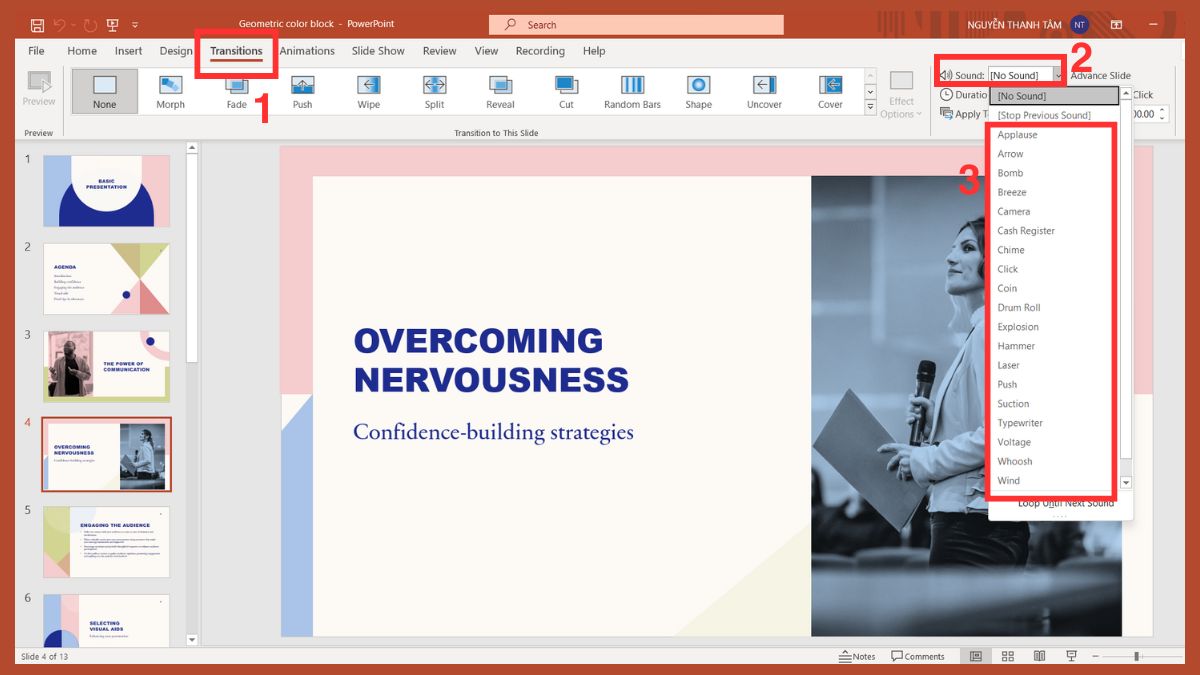The image size is (1200, 675).
Task: Select the Drum Roll sound
Action: pyautogui.click(x=1018, y=307)
